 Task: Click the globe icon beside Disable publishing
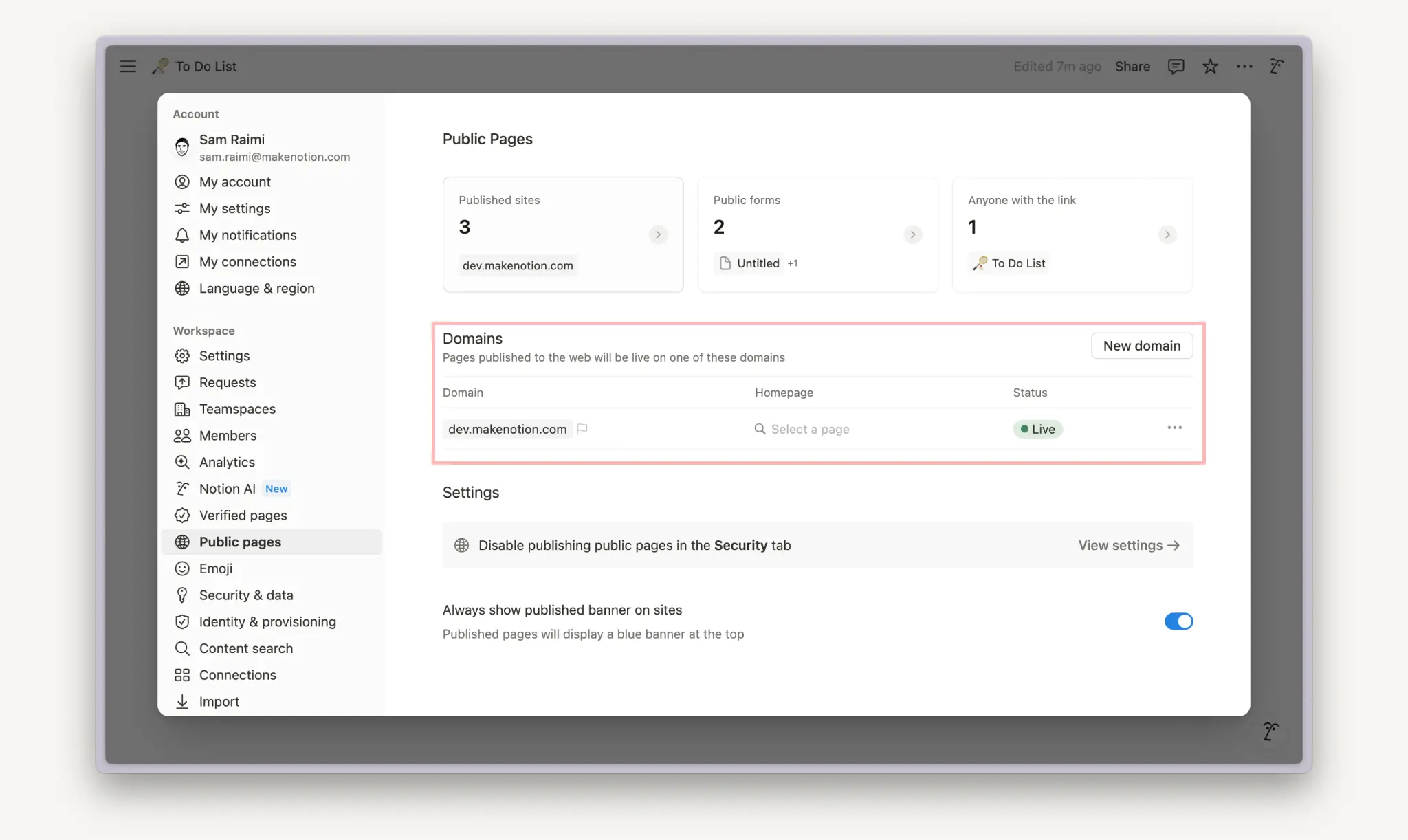tap(461, 545)
